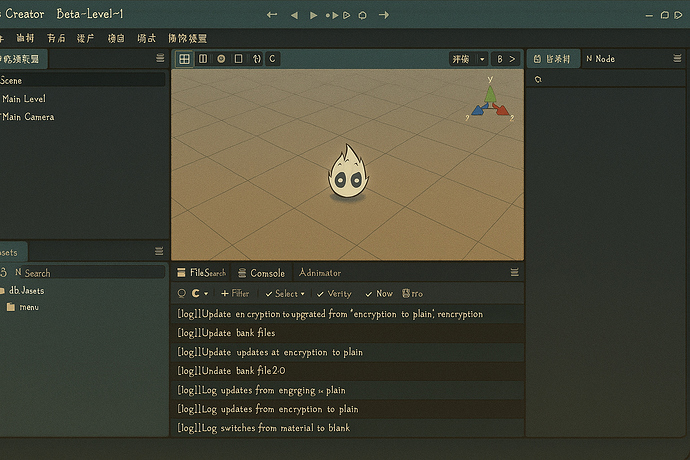This screenshot has height=460, width=690.
Task: Toggle the Now checkmark option
Action: (378, 294)
